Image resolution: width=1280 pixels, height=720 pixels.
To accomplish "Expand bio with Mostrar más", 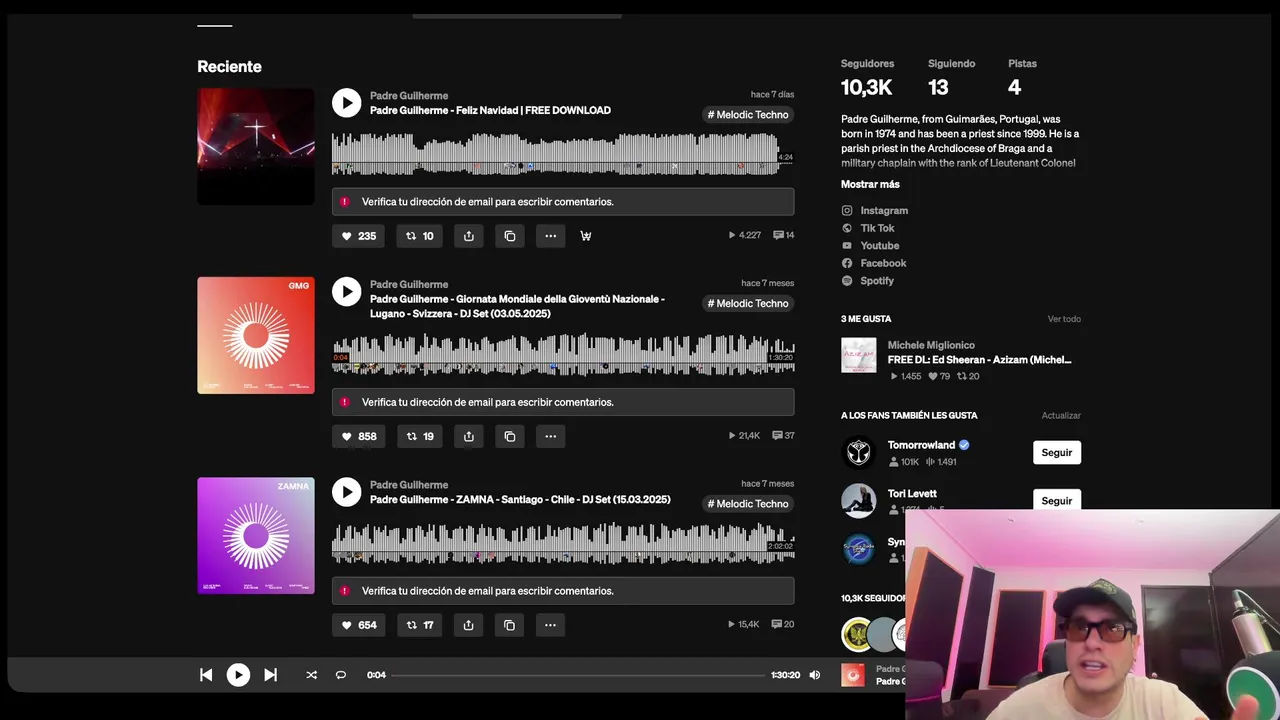I will pyautogui.click(x=870, y=184).
